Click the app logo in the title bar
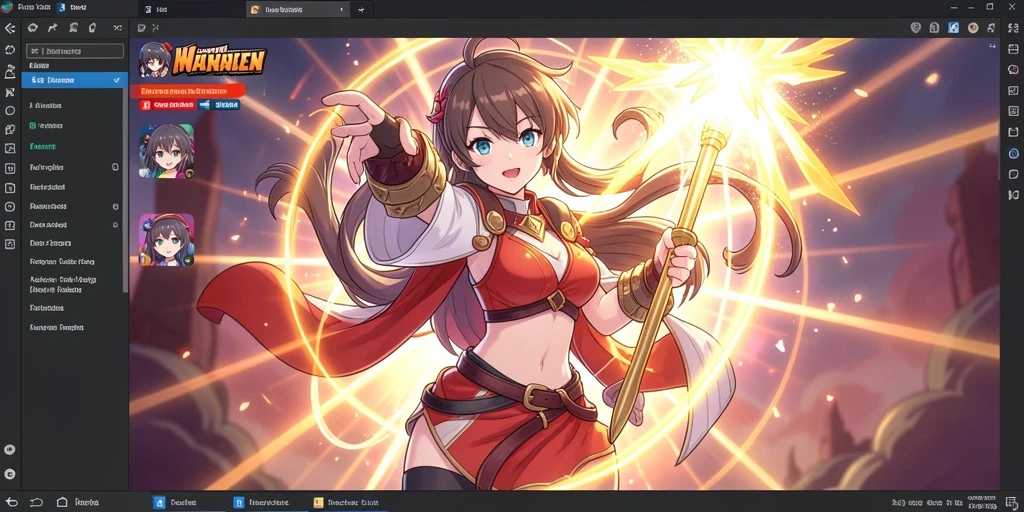Screen dimensions: 1024x512 click(7, 8)
